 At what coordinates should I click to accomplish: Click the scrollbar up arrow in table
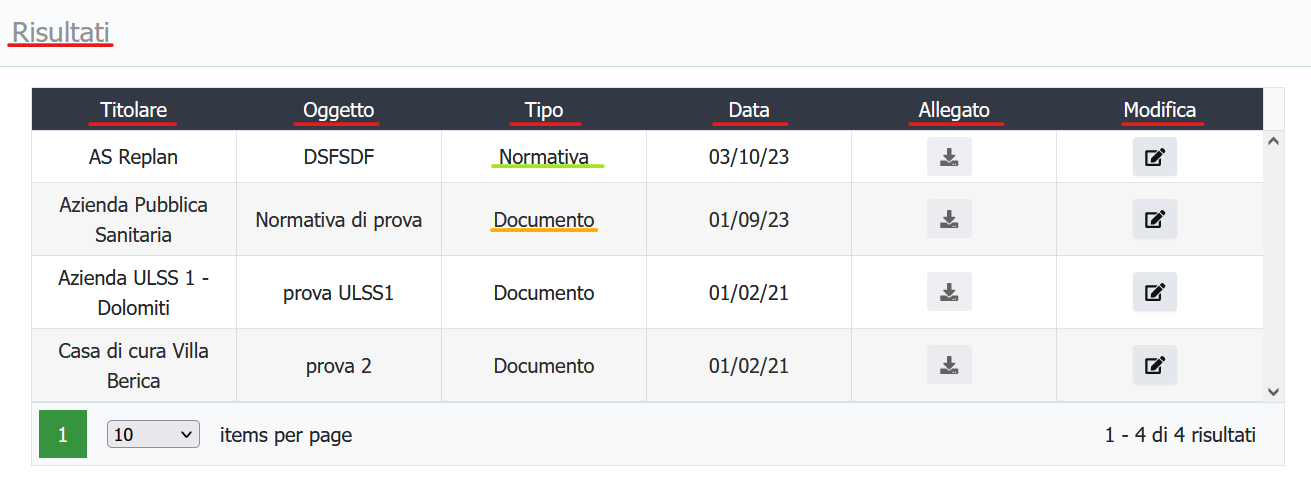(x=1273, y=142)
